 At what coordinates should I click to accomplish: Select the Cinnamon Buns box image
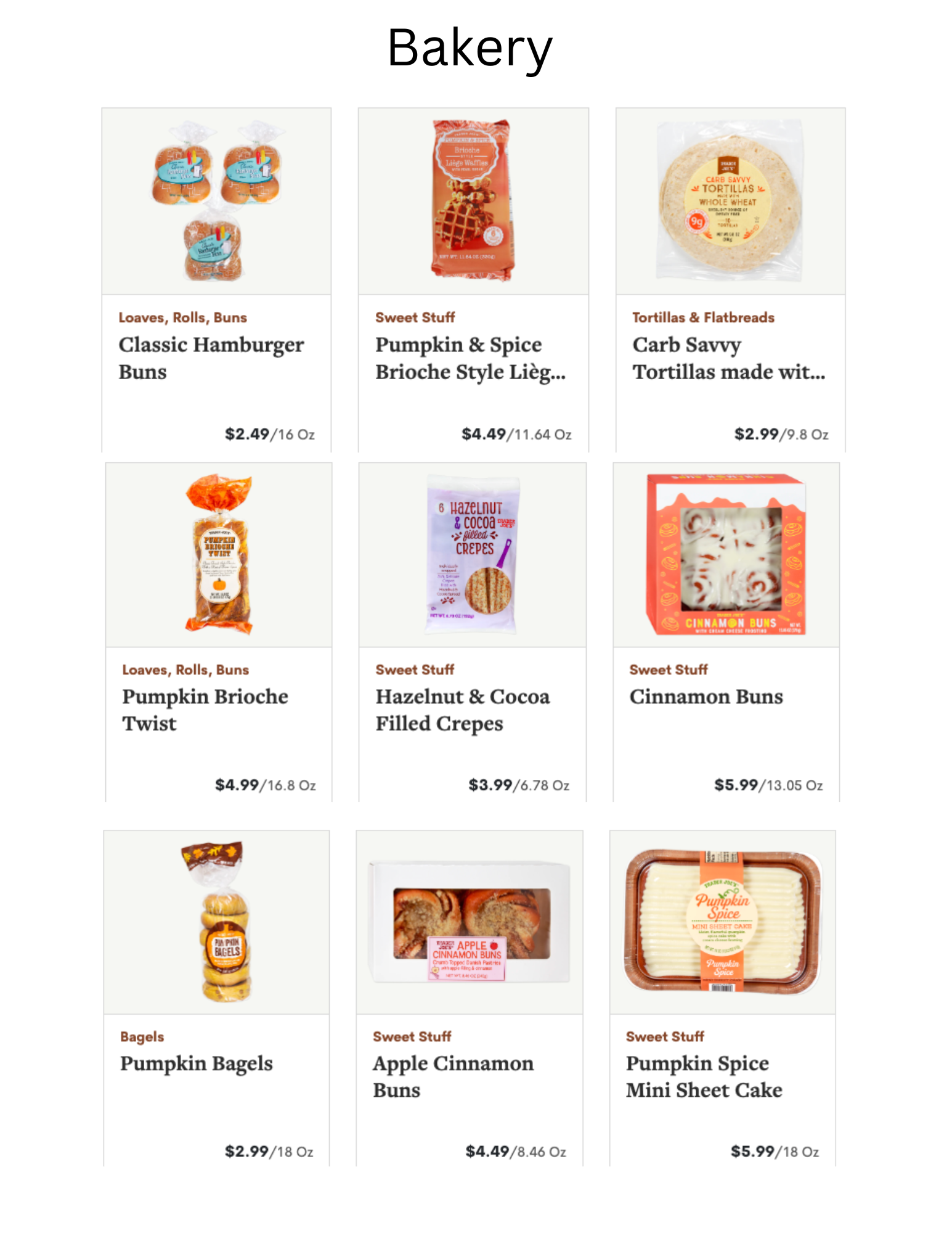(726, 554)
